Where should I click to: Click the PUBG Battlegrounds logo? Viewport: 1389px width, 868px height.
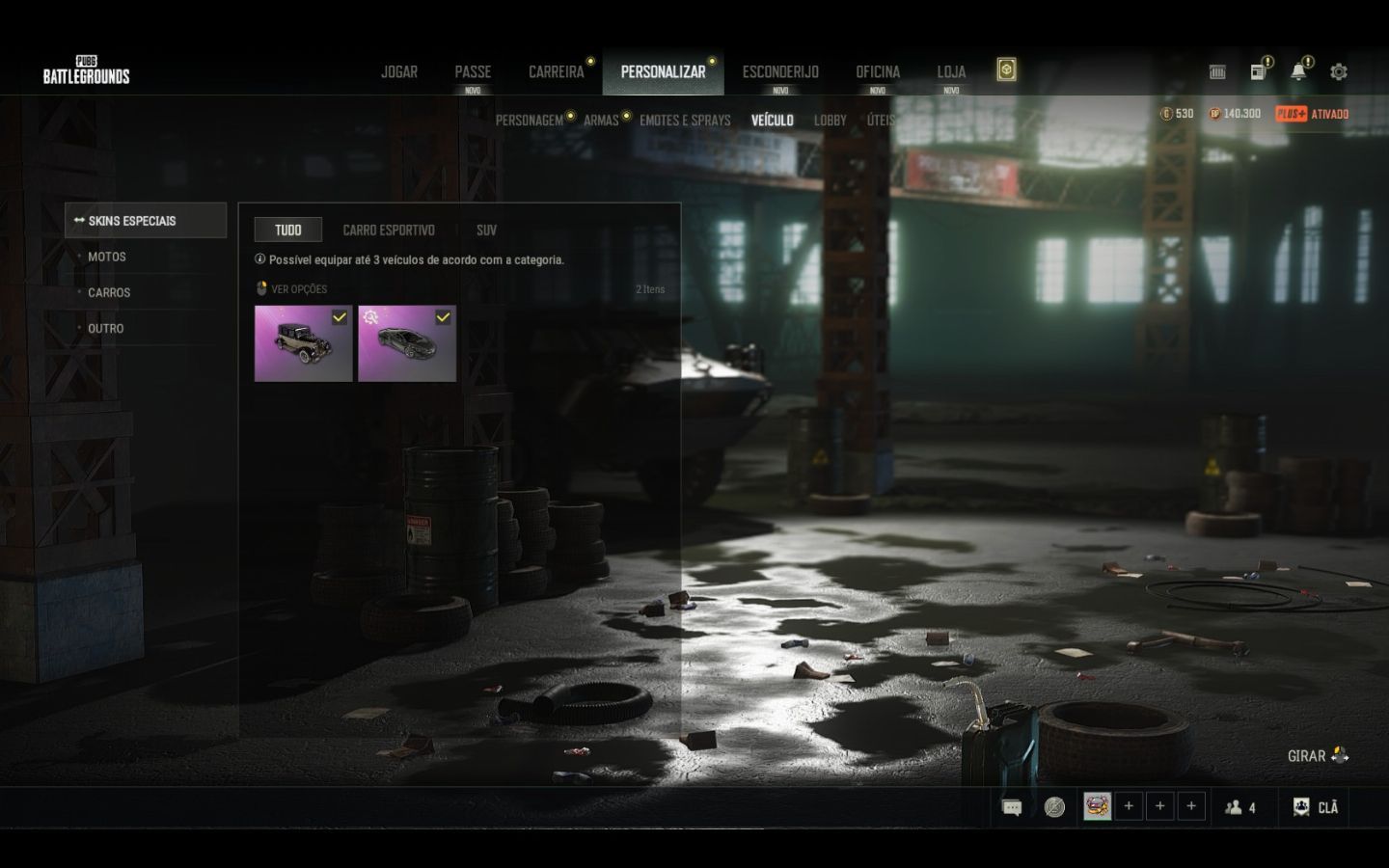86,70
